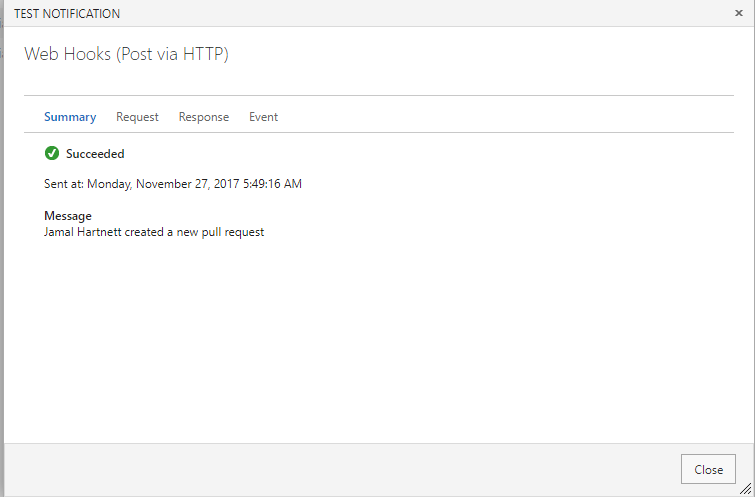Screen dimensions: 755x497
Task: Click the word "Monday" in the timestamp
Action: (110, 184)
